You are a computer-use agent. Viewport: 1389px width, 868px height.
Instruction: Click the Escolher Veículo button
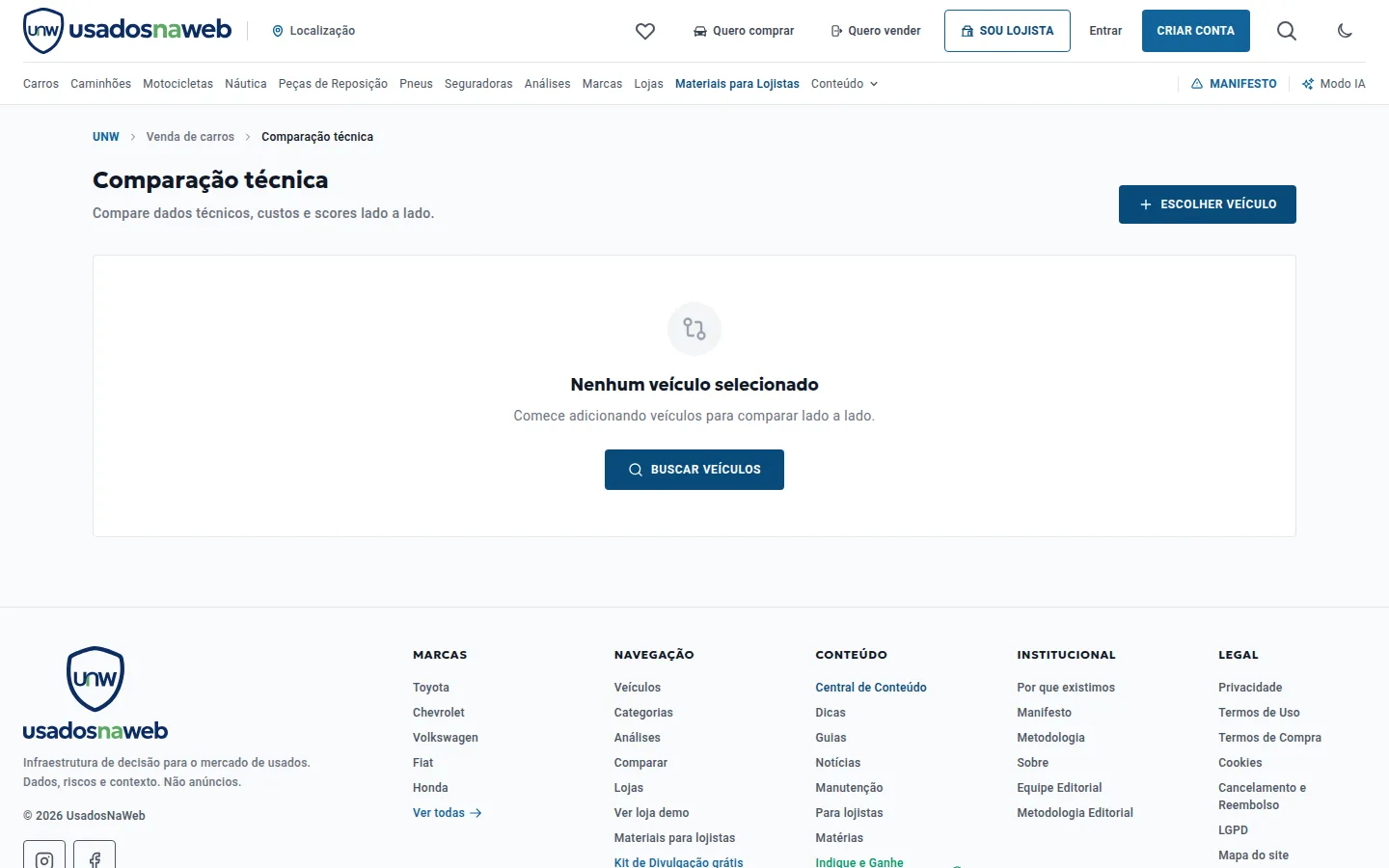pyautogui.click(x=1208, y=204)
